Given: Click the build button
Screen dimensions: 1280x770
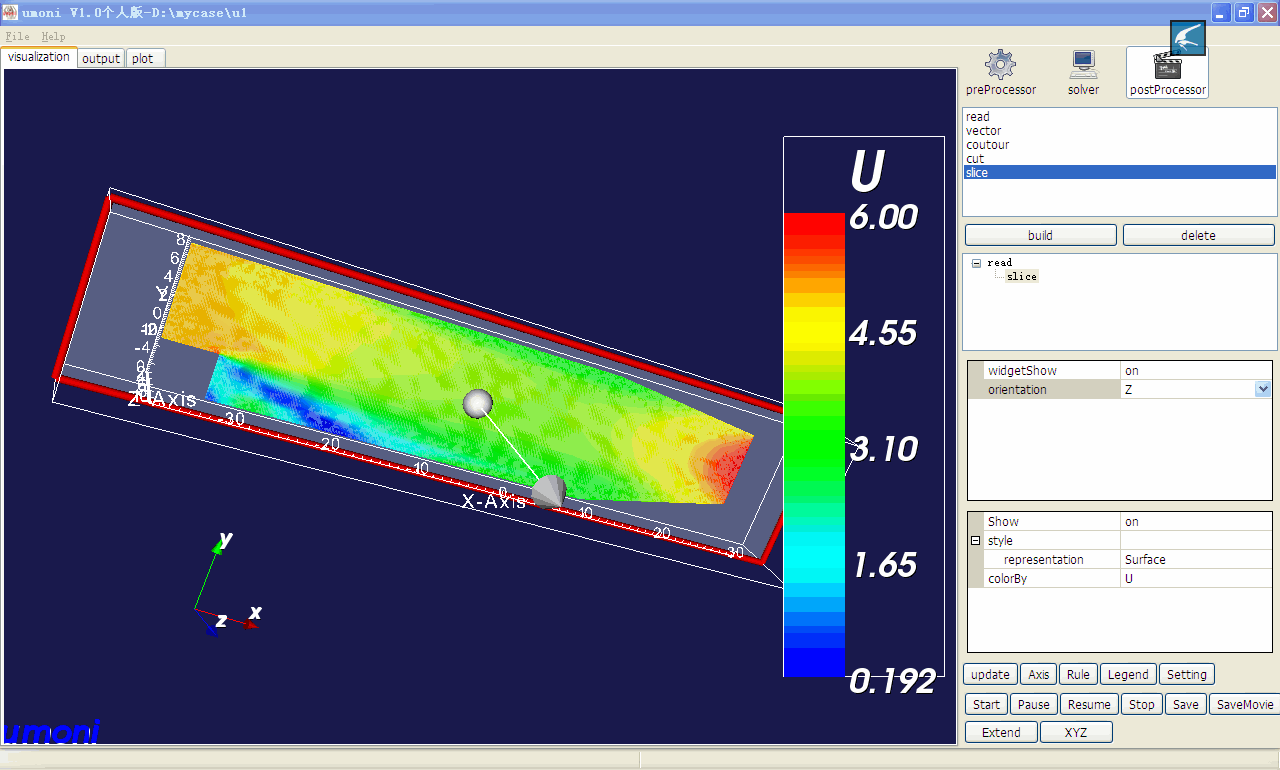Looking at the screenshot, I should click(x=1040, y=236).
